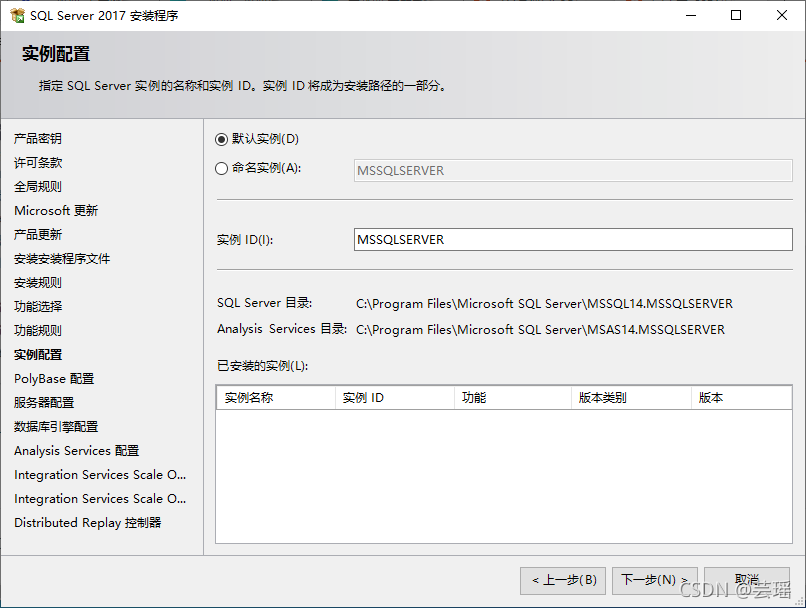Click the 版本类别 column header

631,398
